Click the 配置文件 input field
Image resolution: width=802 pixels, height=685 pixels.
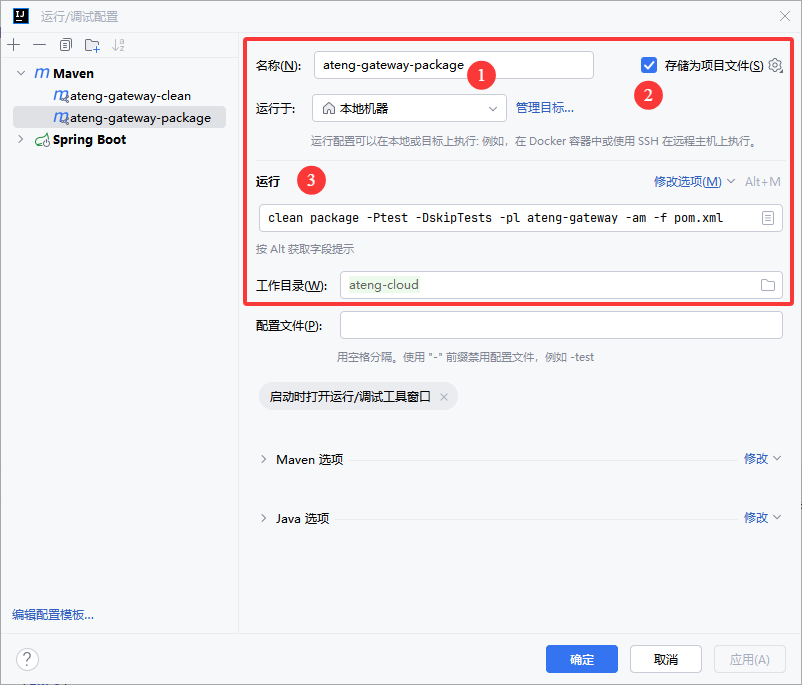tap(560, 326)
